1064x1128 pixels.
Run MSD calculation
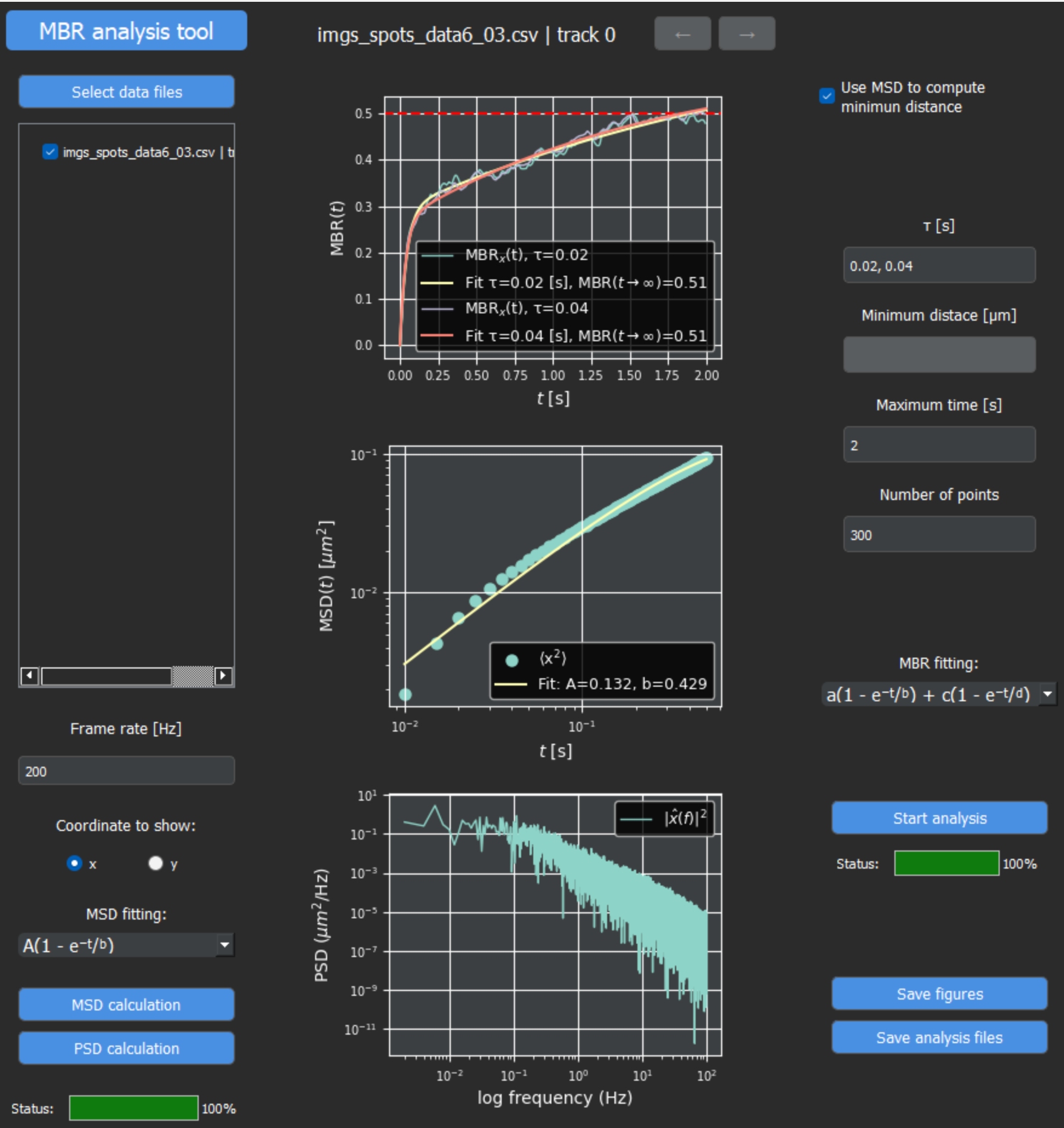click(126, 1004)
